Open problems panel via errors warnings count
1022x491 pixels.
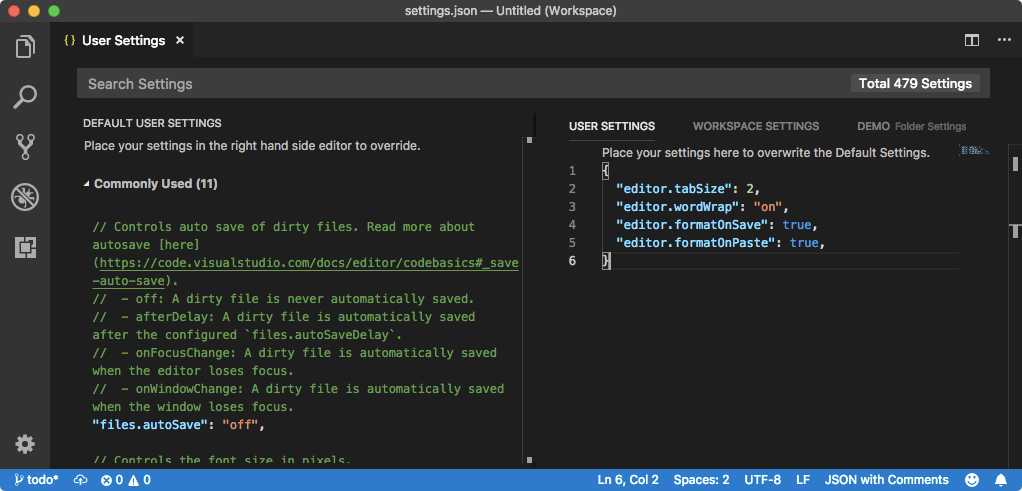[126, 480]
